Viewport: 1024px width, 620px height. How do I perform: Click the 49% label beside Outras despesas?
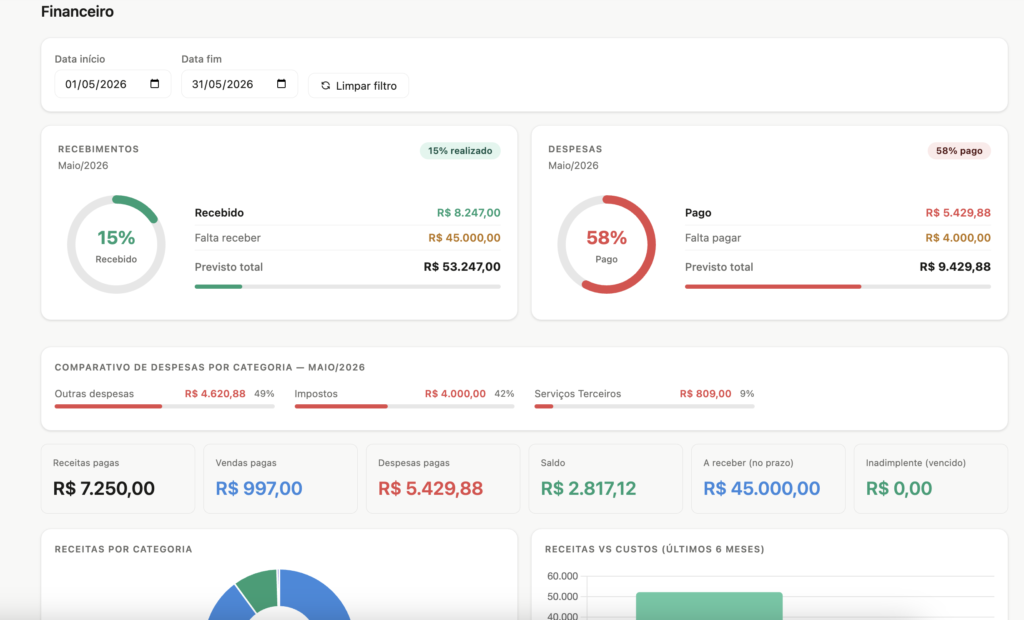click(x=264, y=394)
